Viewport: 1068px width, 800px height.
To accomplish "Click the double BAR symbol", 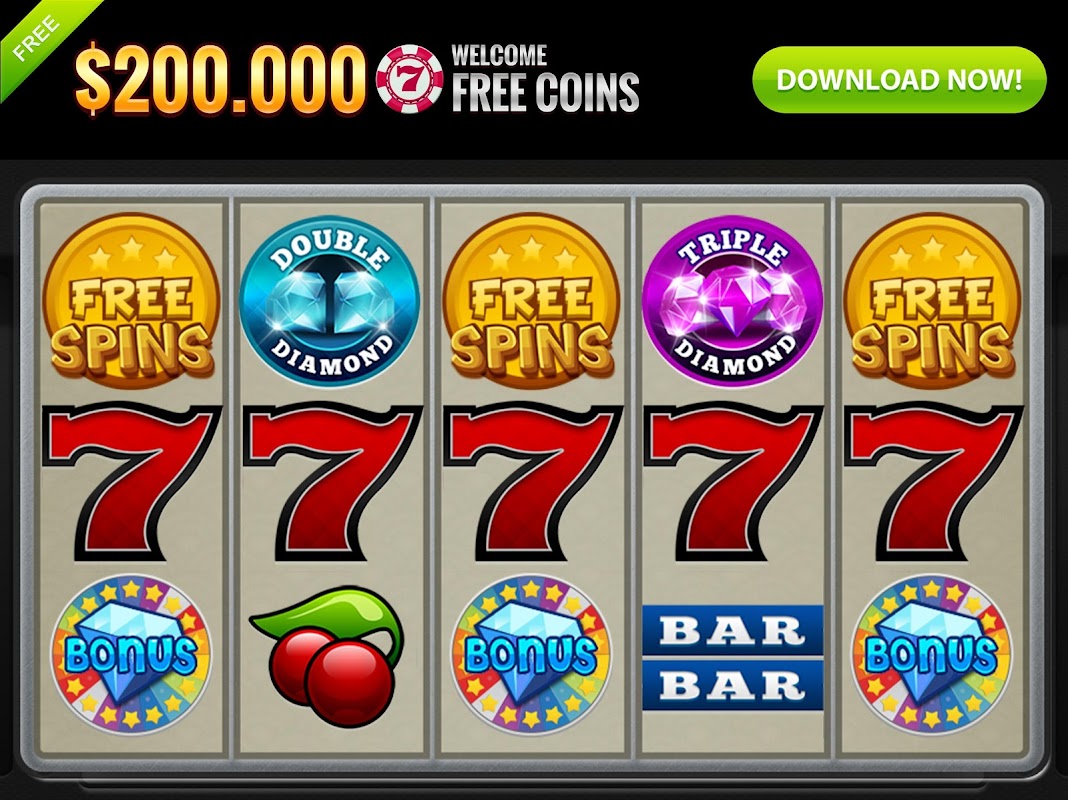I will click(x=732, y=658).
